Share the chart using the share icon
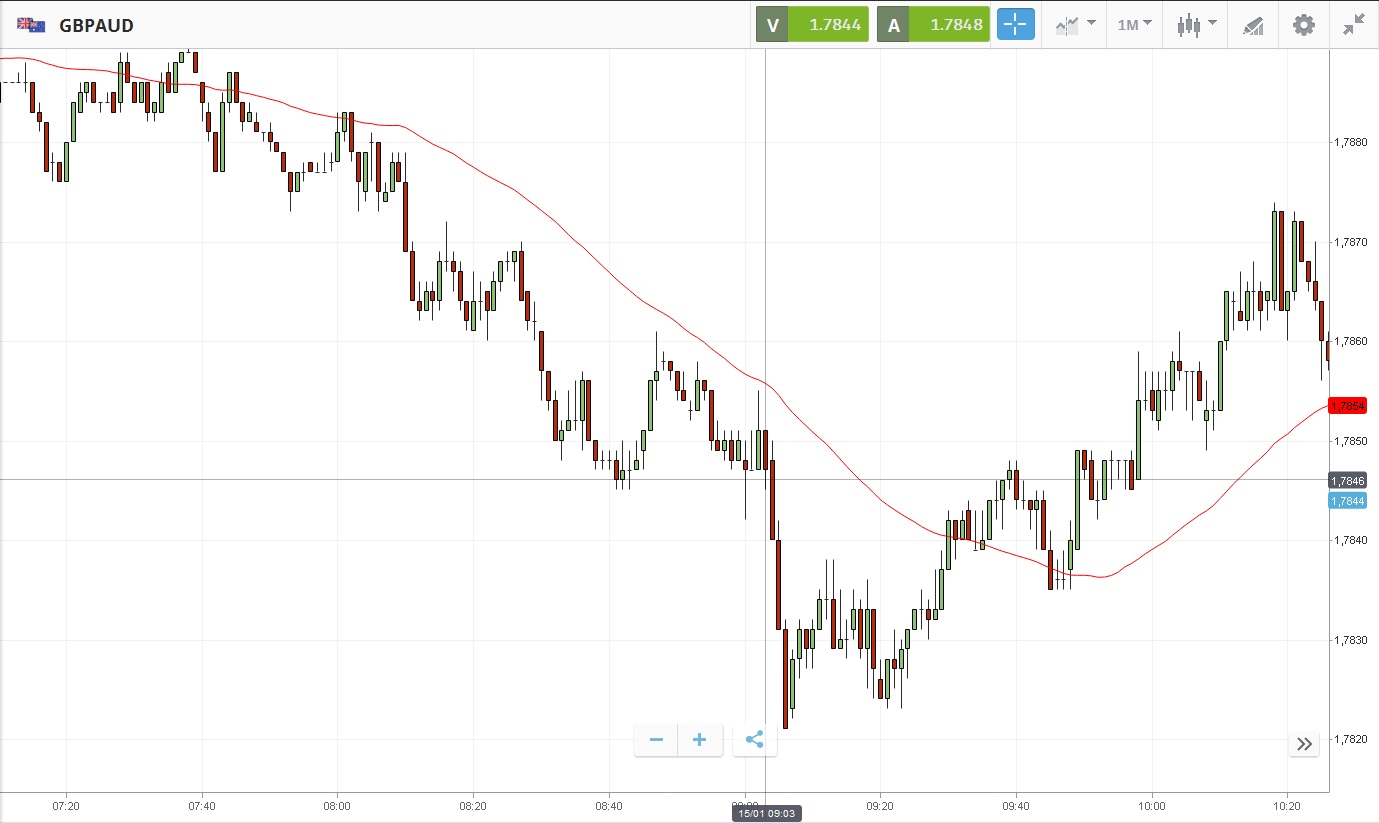Screen dimensions: 1379x823 pyautogui.click(x=755, y=740)
